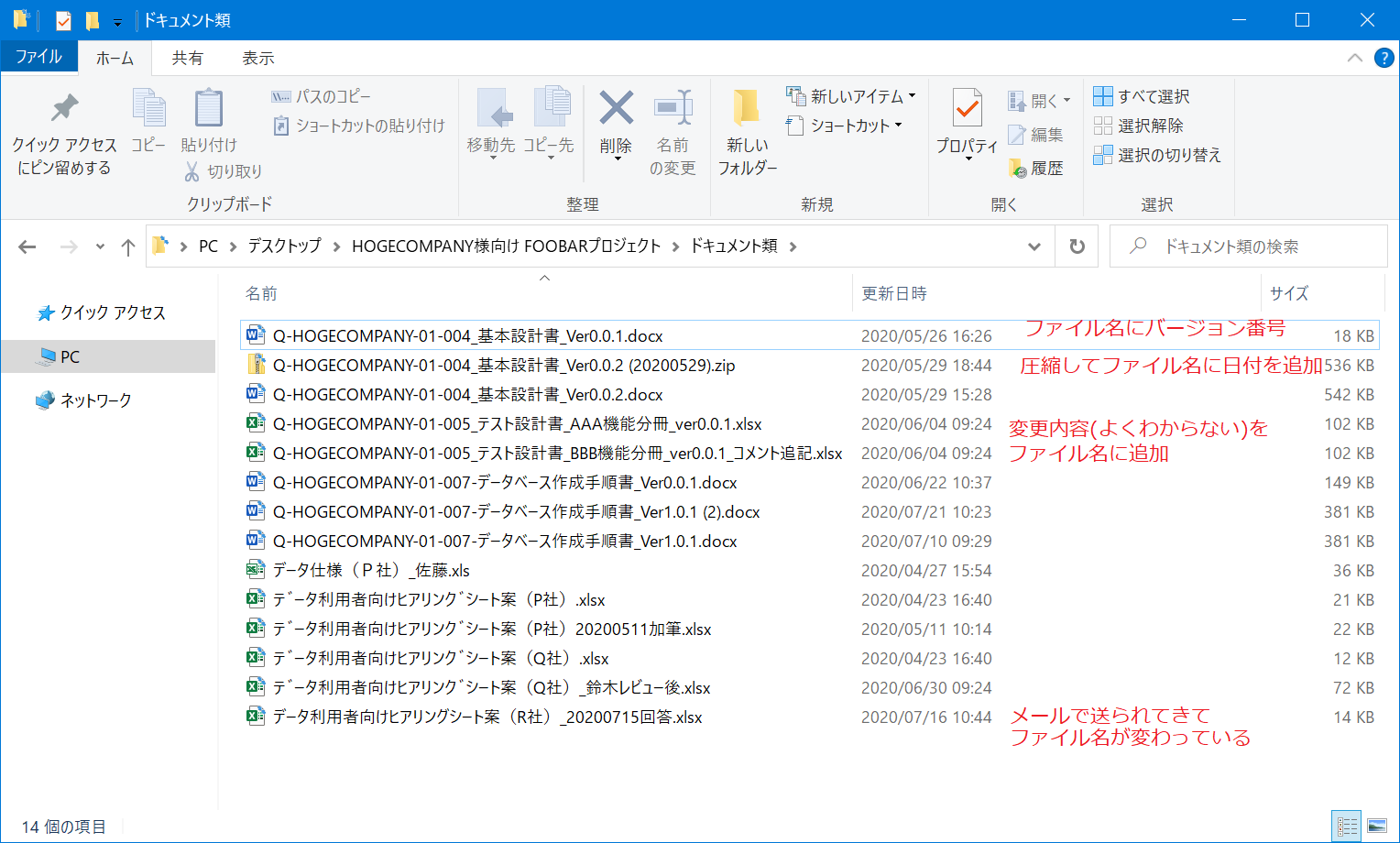Select テスト設計書_AAA機能分冊_ver0.0.1.xlsx file

coord(517,424)
